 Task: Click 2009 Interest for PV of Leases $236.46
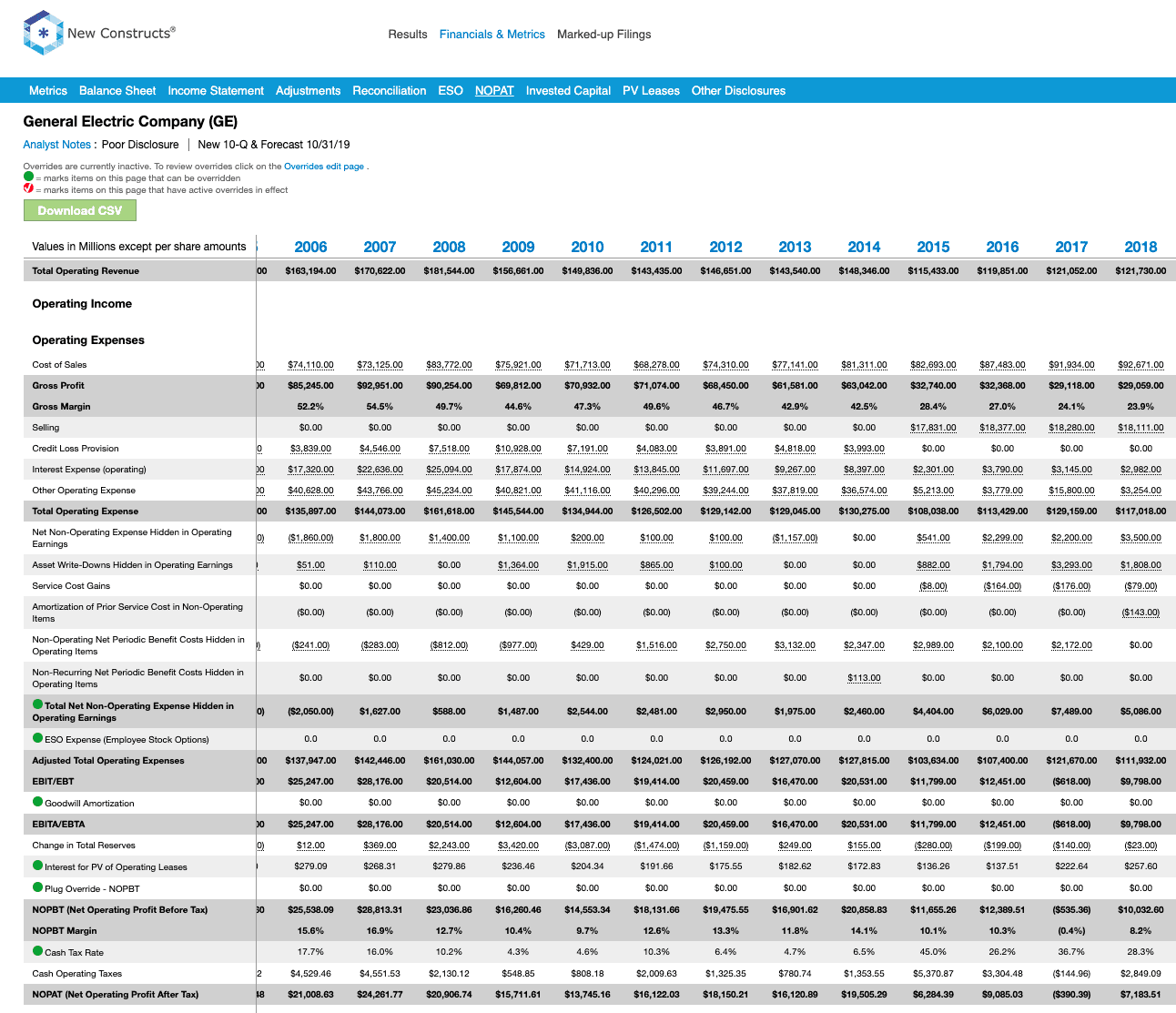coord(518,866)
